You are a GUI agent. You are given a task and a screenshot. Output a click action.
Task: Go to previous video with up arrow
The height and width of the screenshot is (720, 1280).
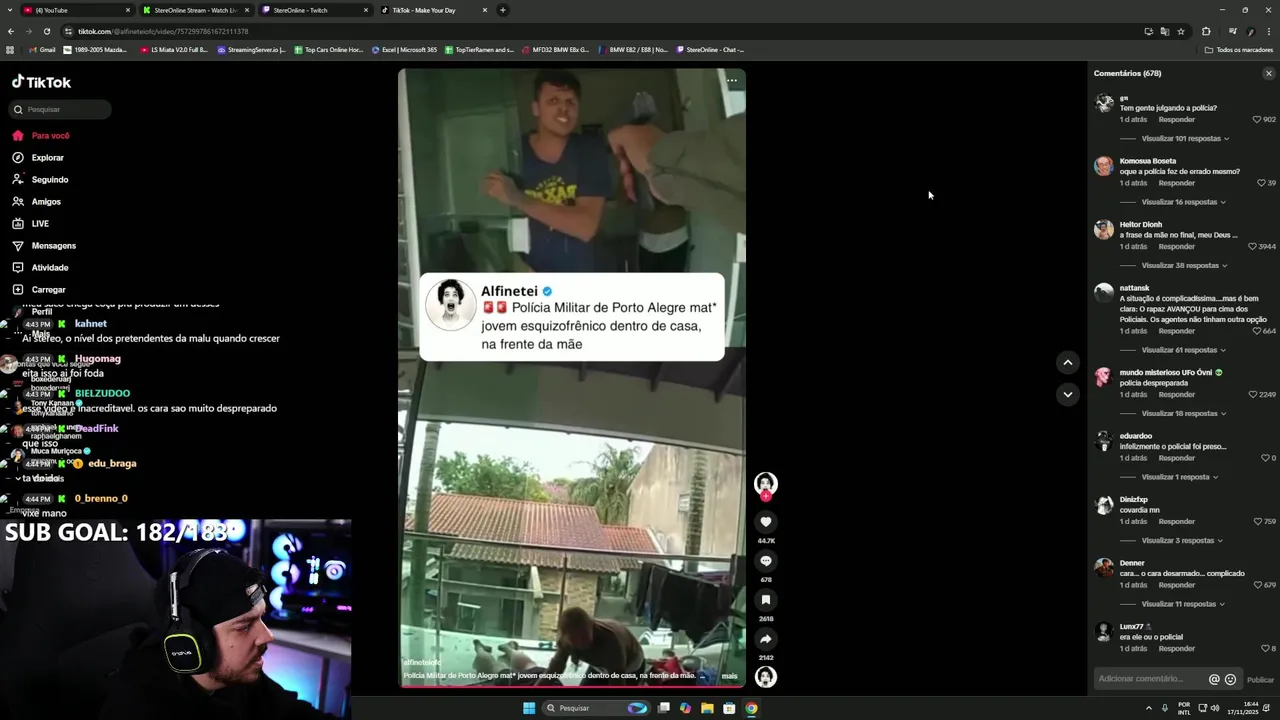1068,362
